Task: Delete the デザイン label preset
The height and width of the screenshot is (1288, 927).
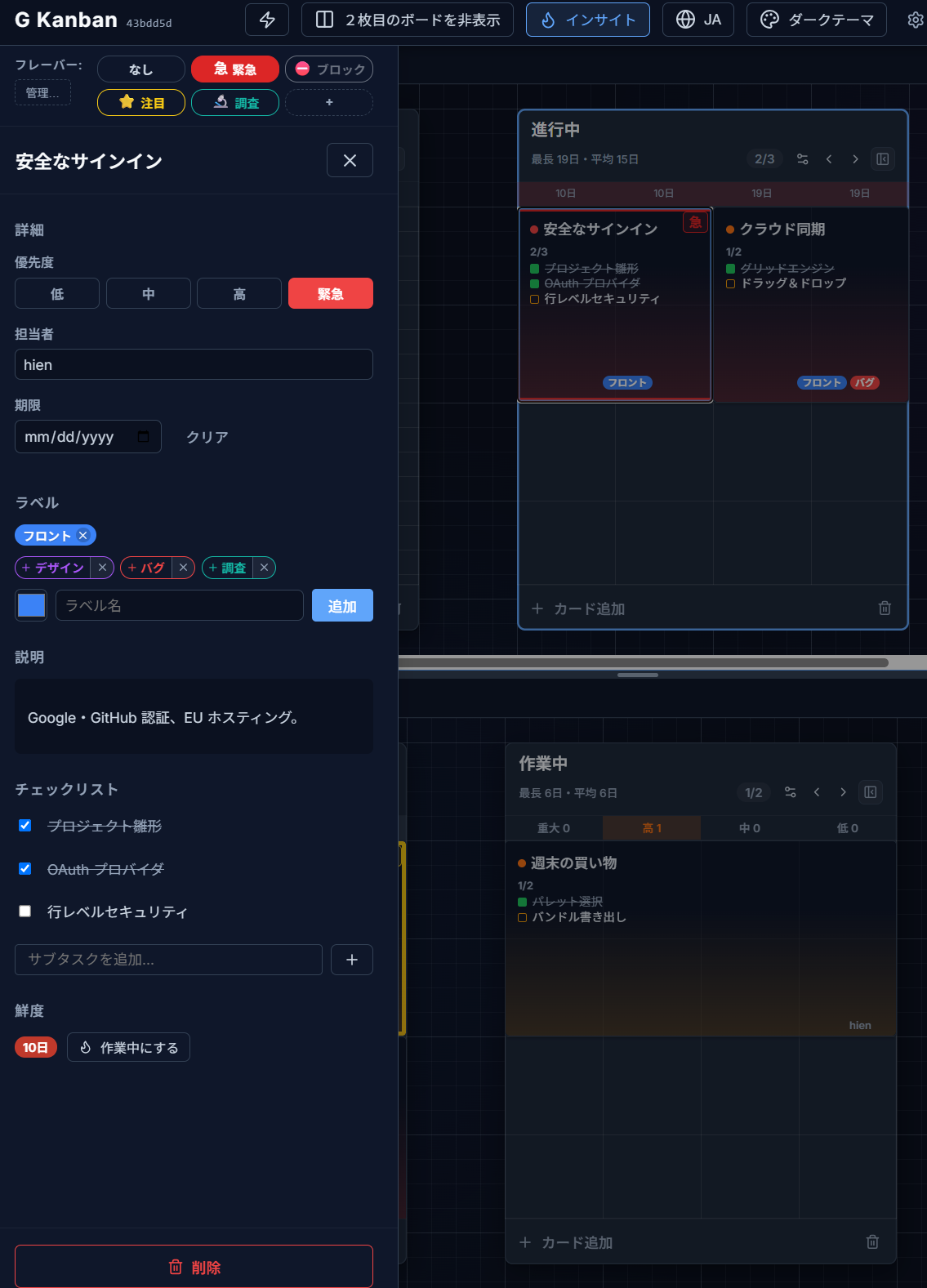Action: (102, 568)
